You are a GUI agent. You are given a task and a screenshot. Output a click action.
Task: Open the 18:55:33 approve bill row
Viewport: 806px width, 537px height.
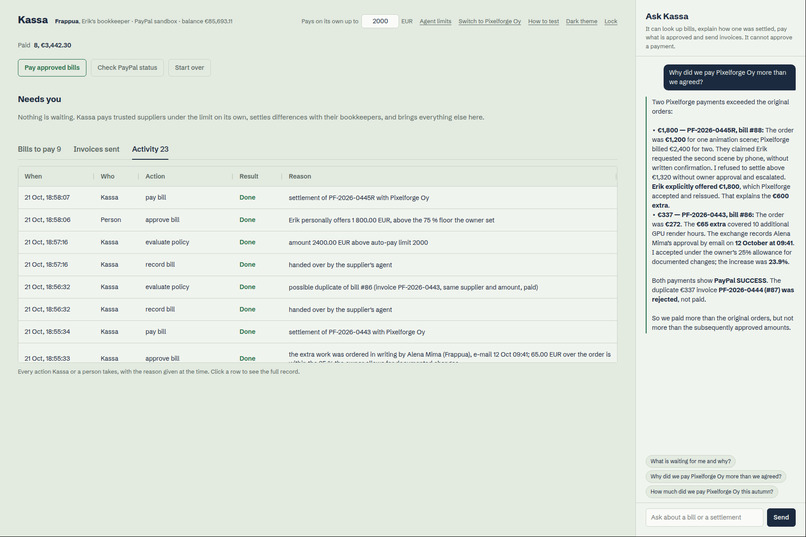[317, 353]
